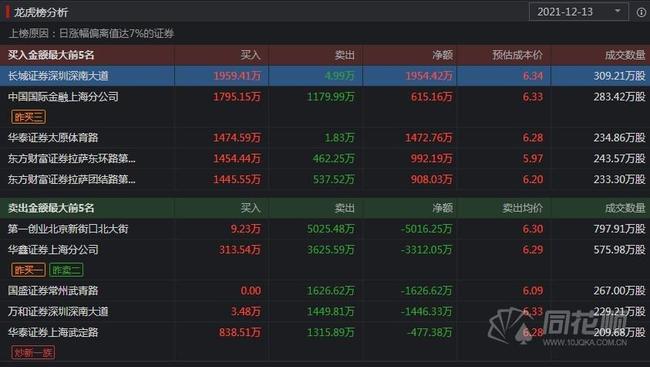
Task: Click sell value 4.99万
Action: coord(340,76)
